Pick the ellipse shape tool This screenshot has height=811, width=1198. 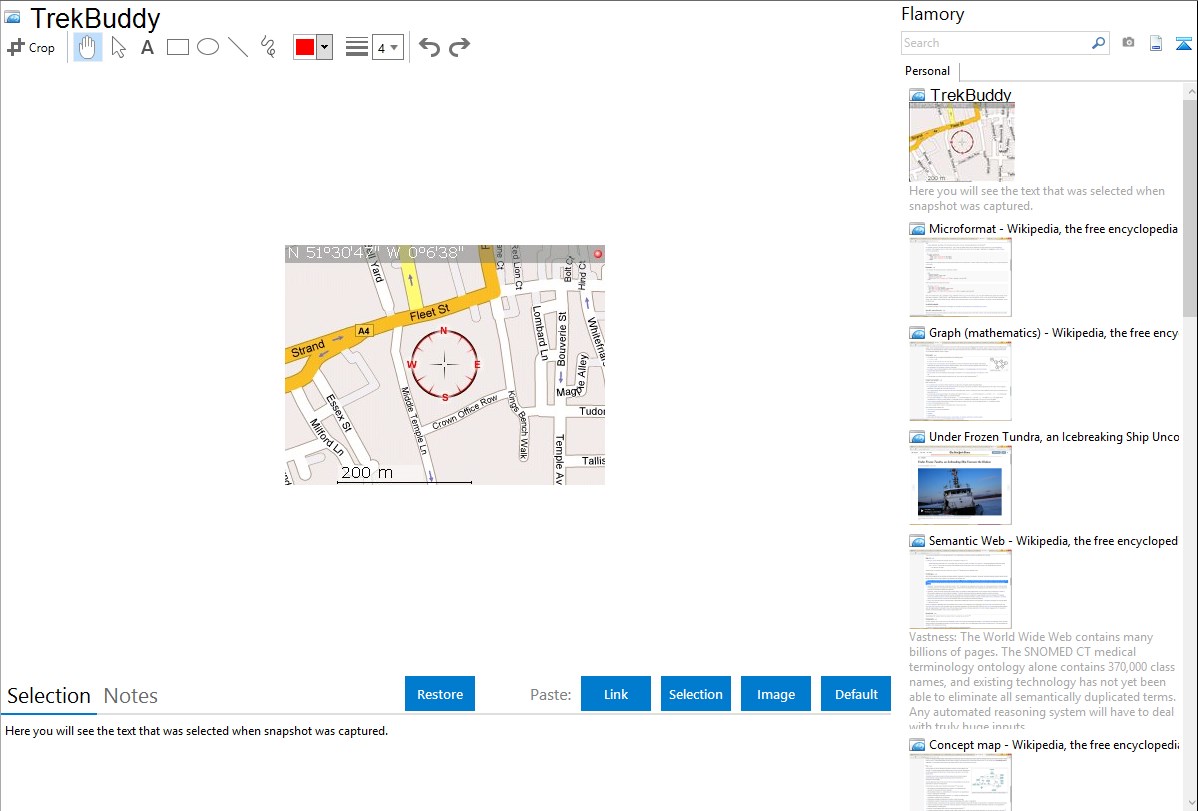208,47
